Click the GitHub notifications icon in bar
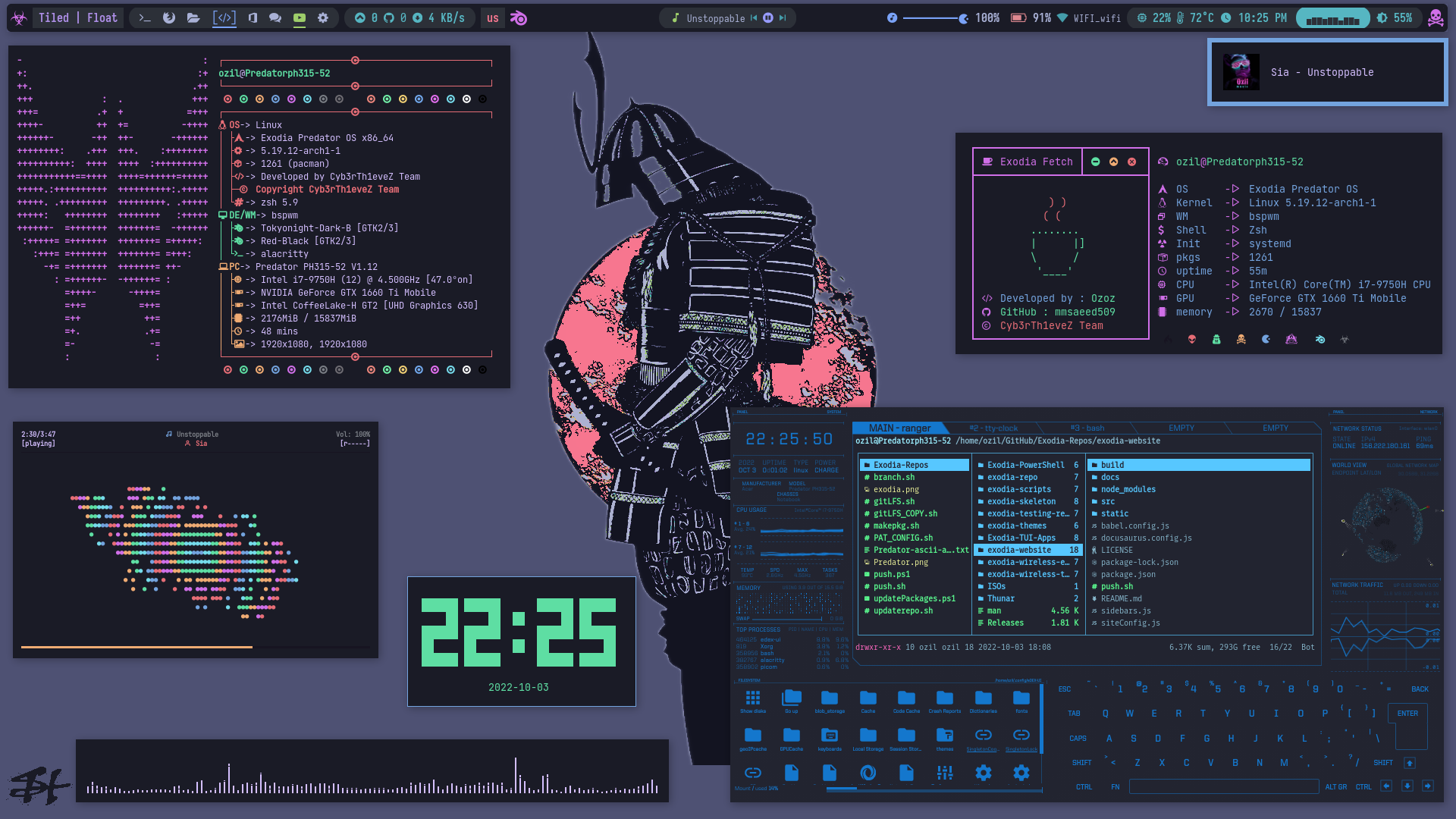 [x=389, y=17]
